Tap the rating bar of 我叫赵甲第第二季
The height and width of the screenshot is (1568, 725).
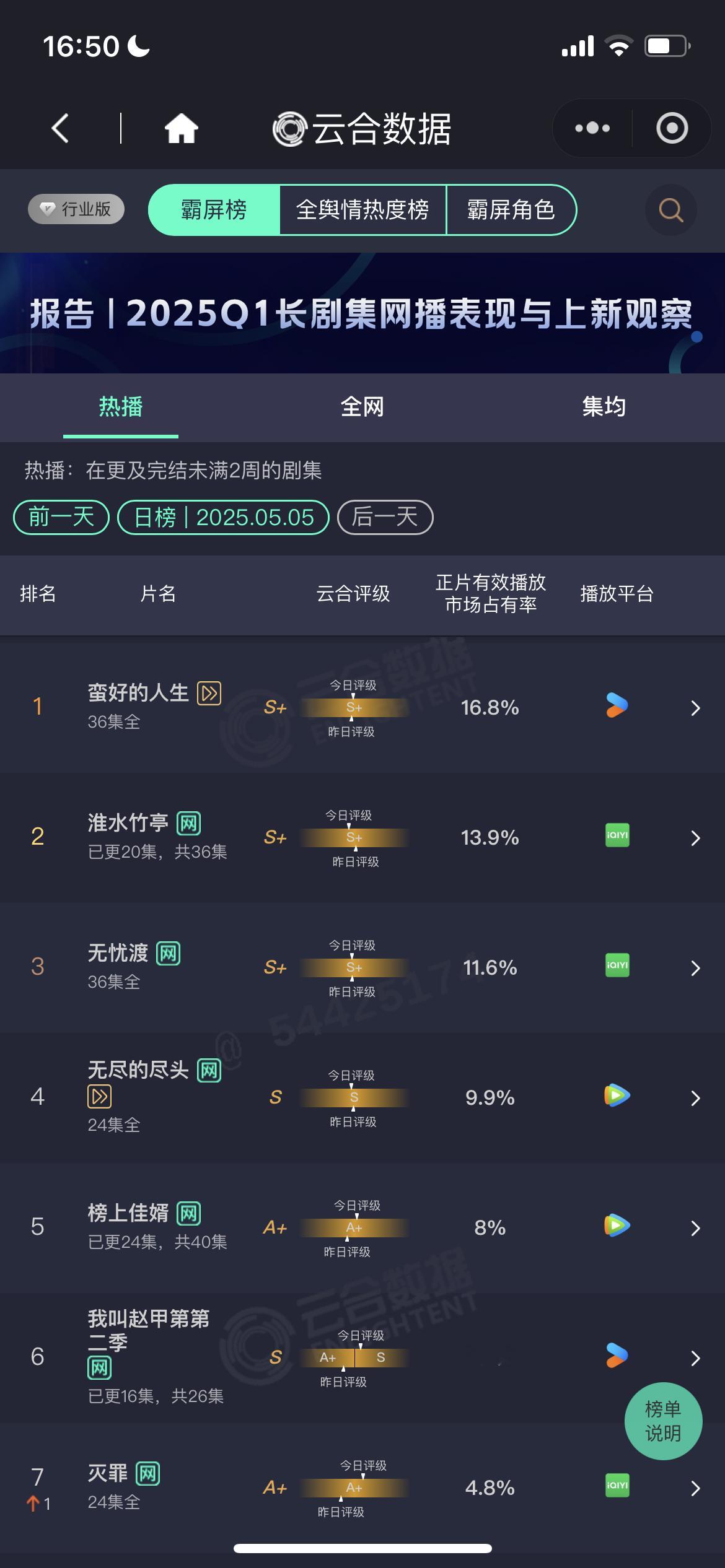354,1357
